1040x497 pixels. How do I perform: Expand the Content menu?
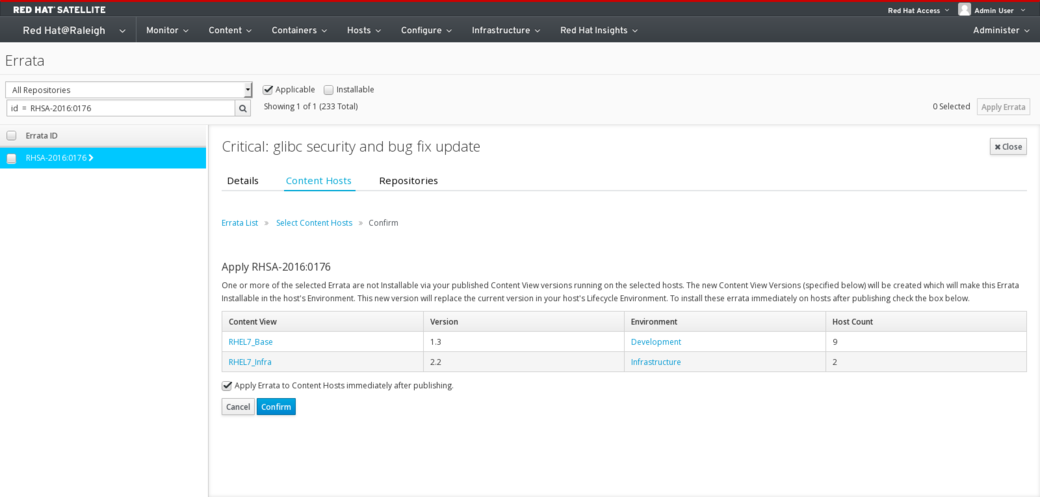230,31
